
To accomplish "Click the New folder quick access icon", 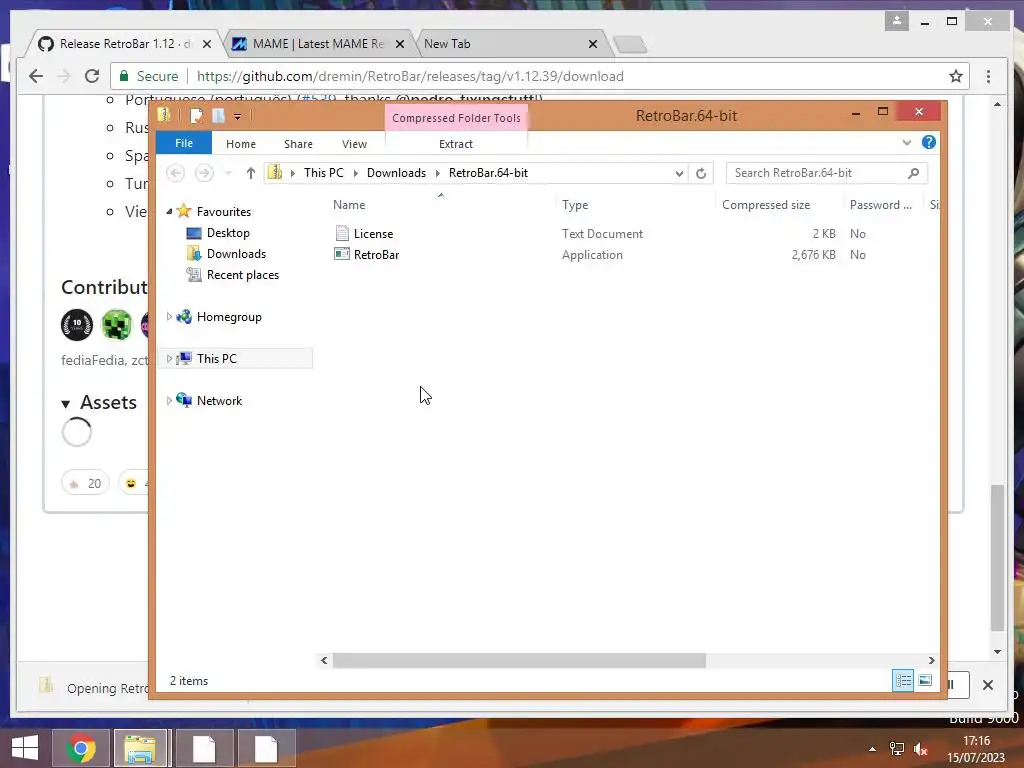I will click(218, 116).
